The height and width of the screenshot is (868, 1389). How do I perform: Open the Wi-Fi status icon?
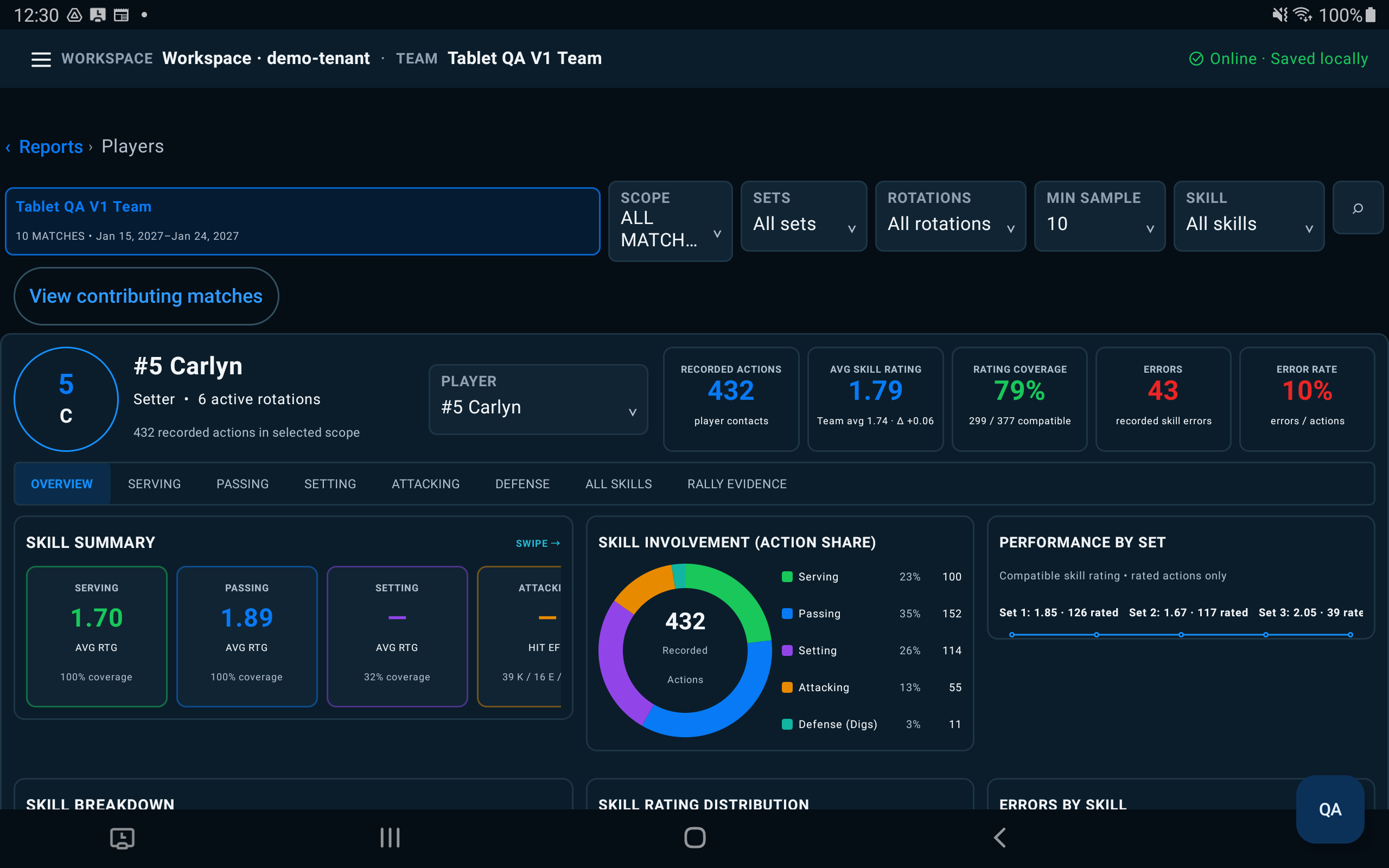coord(1303,14)
